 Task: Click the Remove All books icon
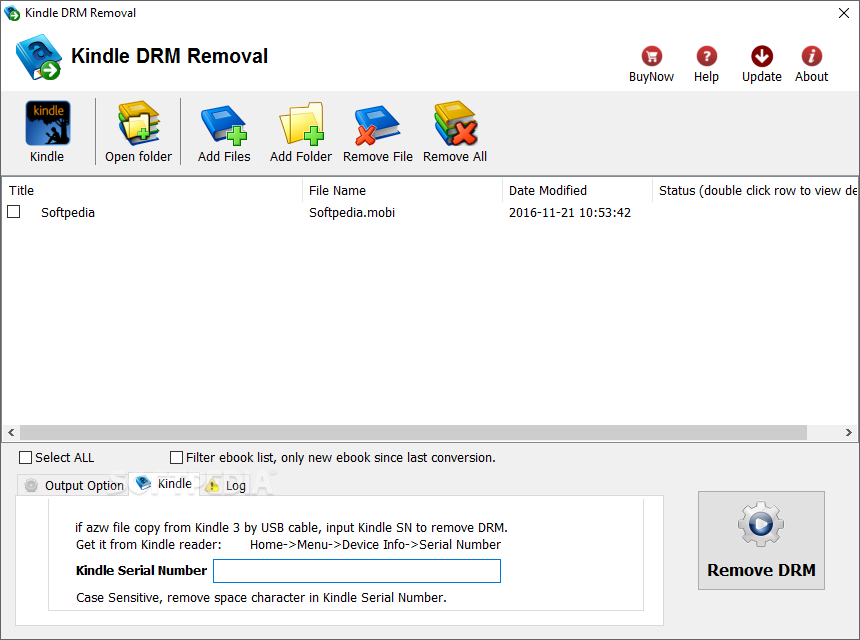[455, 123]
